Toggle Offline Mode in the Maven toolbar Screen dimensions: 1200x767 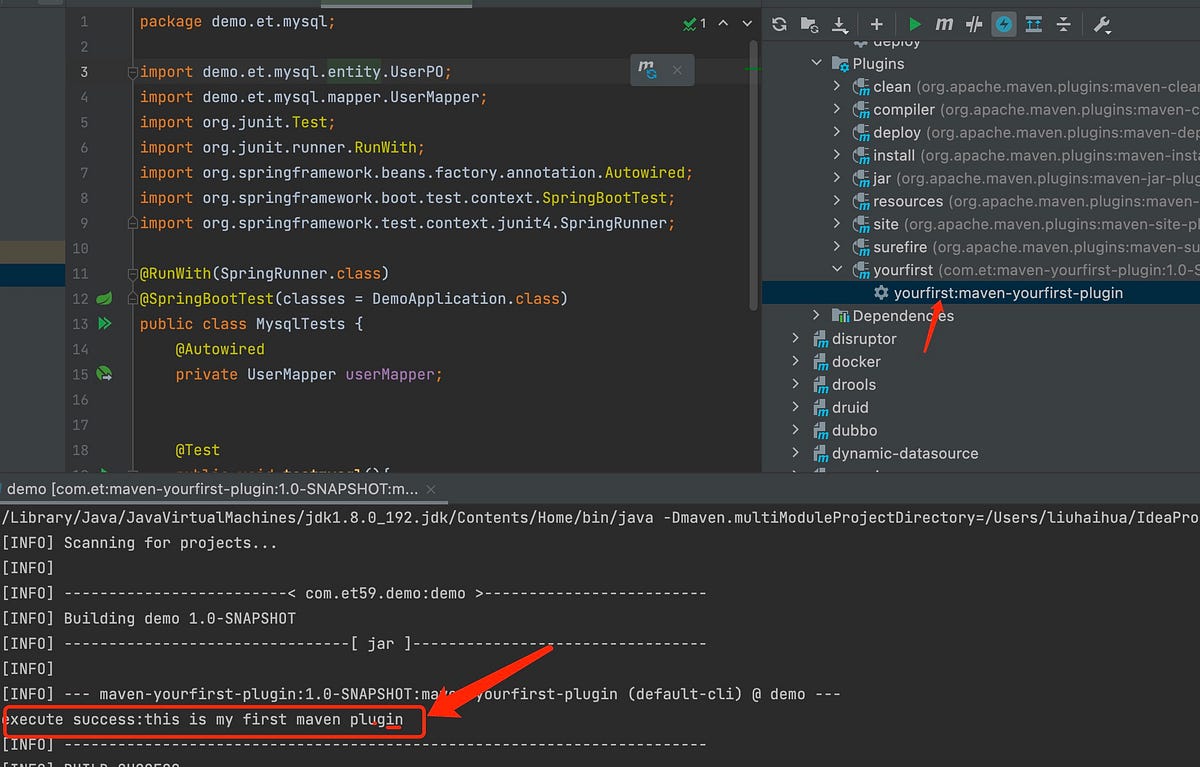[x=1004, y=23]
